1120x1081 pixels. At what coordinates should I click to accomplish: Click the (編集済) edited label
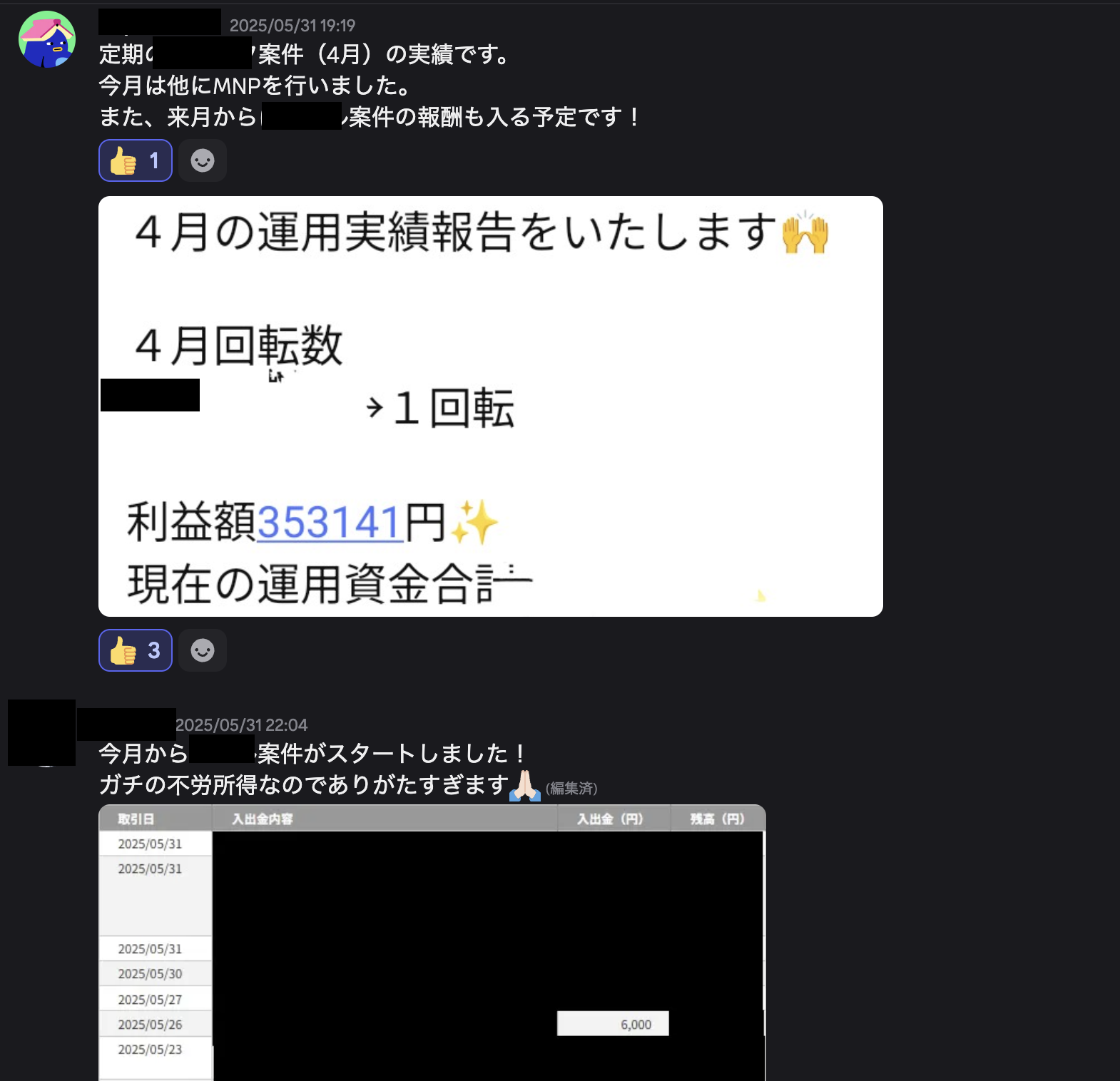pos(571,788)
